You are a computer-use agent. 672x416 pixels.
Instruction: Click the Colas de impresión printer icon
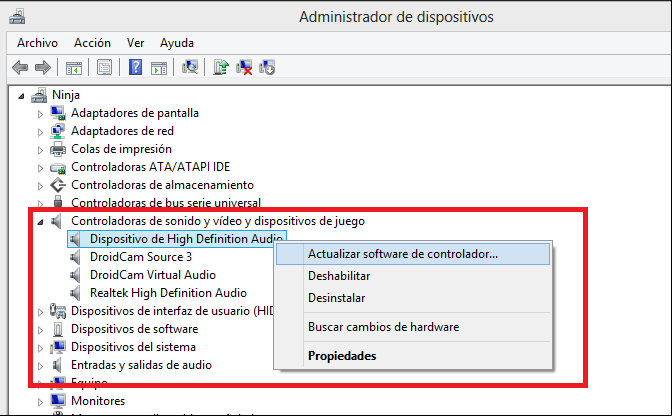tap(58, 149)
